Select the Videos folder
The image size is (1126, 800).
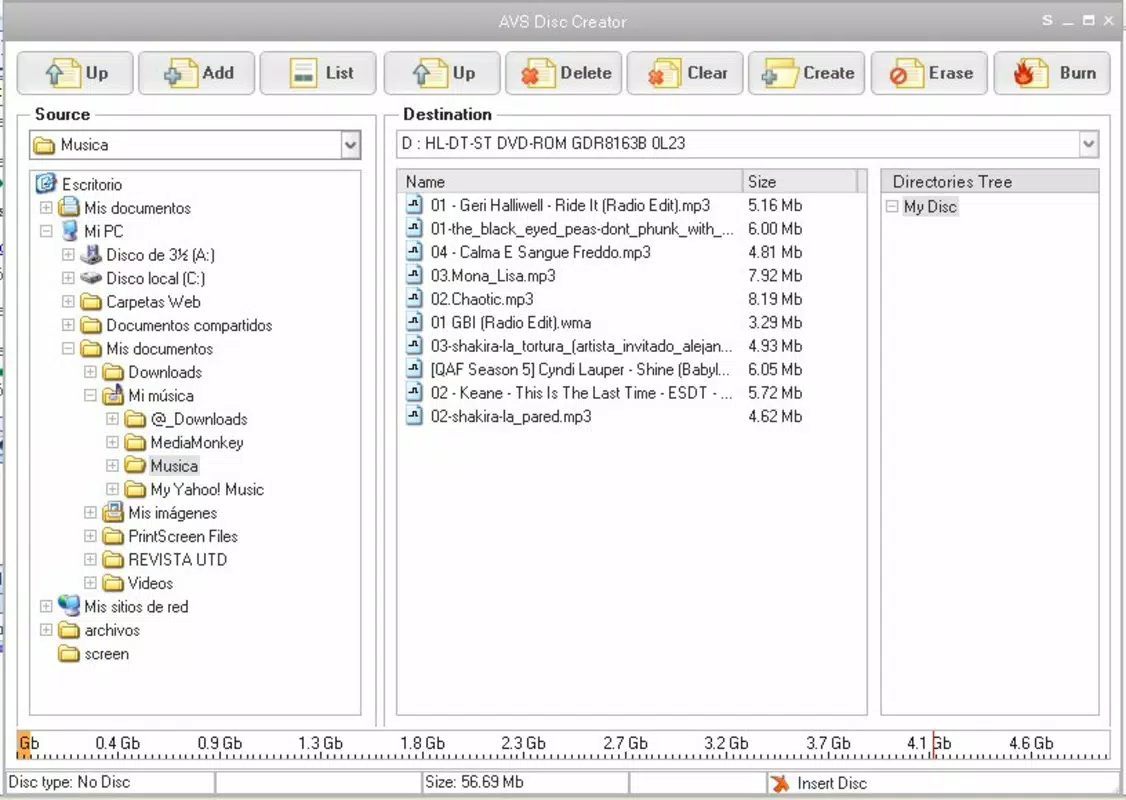[x=150, y=583]
